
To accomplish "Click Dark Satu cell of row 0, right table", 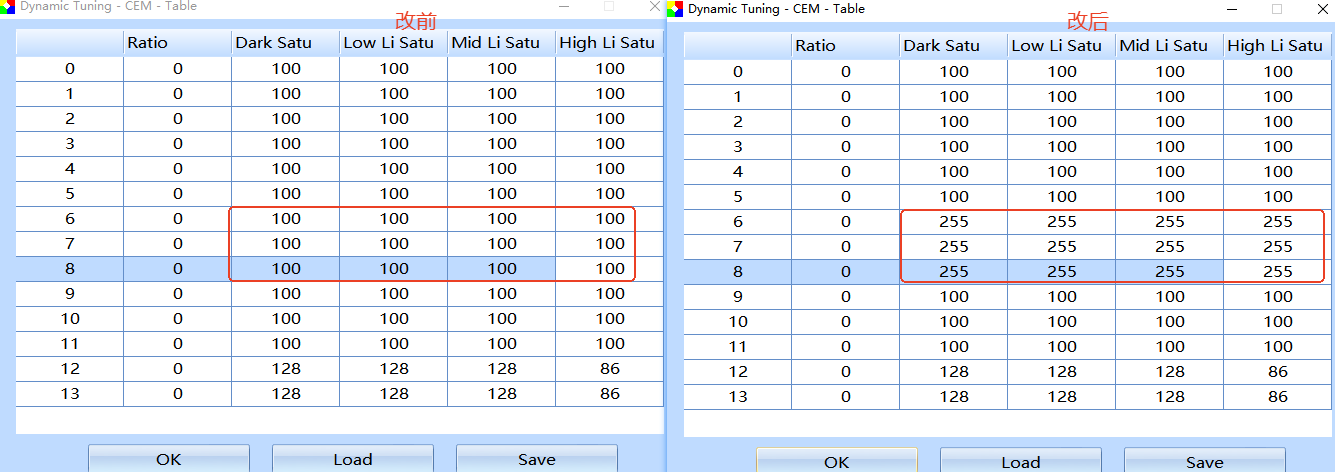I will (954, 72).
